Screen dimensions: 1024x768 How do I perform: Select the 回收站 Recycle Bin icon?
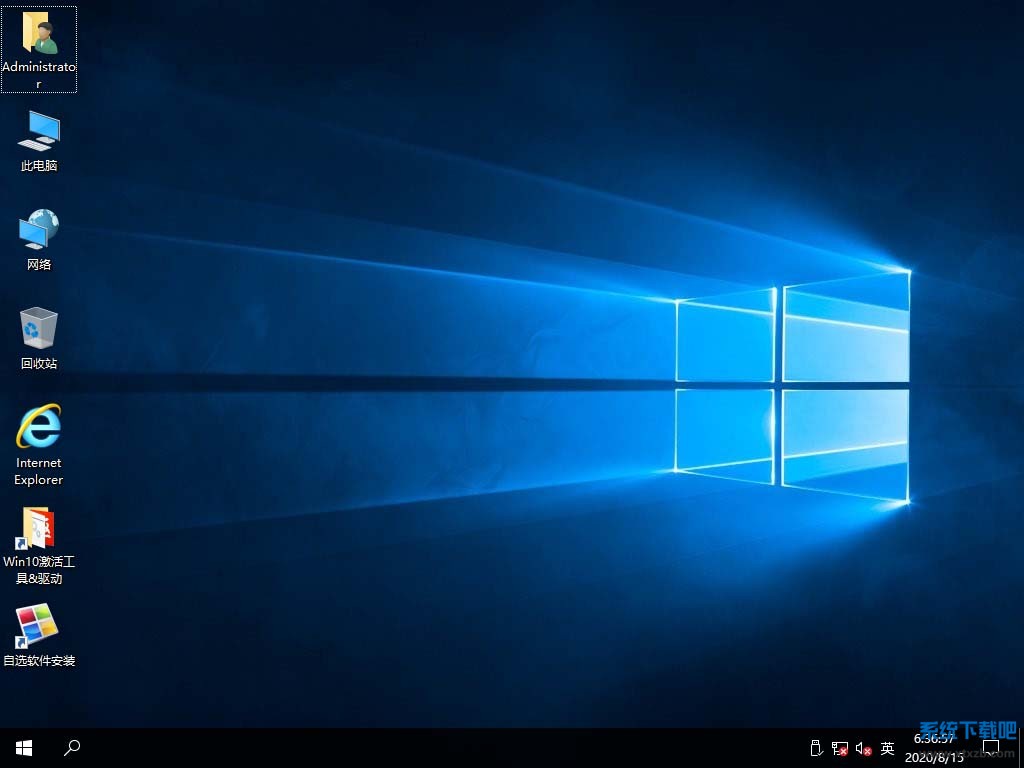tap(39, 329)
